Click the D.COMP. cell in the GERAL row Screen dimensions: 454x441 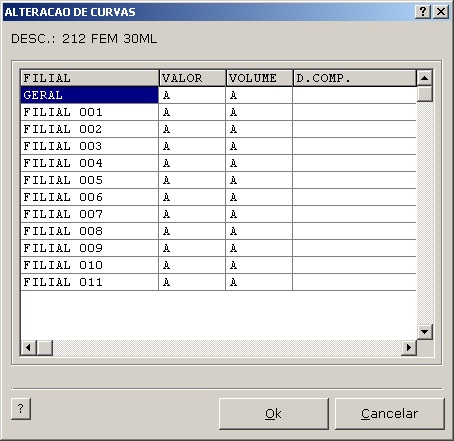pos(354,95)
